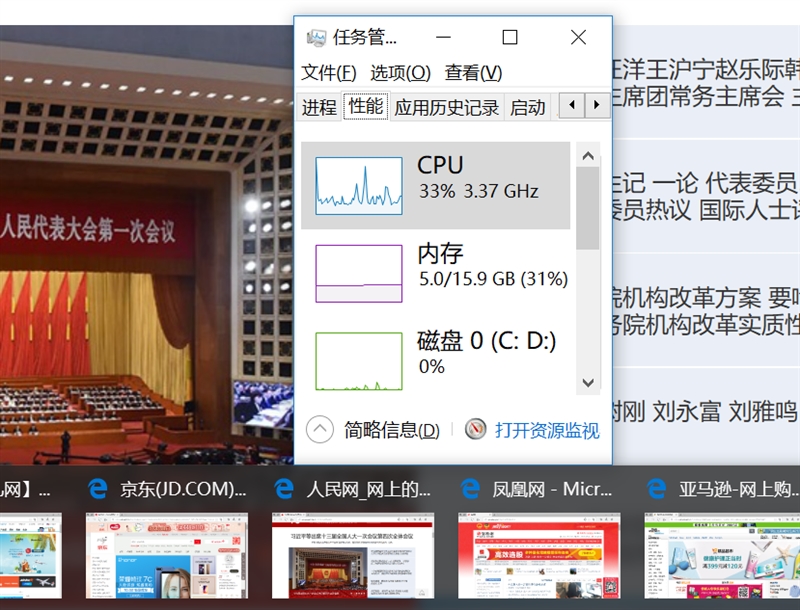Click the Edge icon beside 凤凰网
800x610 pixels.
(470, 489)
